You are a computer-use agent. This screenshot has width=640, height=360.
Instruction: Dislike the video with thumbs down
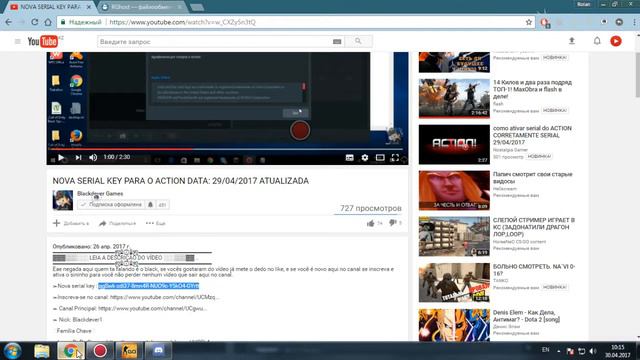392,223
